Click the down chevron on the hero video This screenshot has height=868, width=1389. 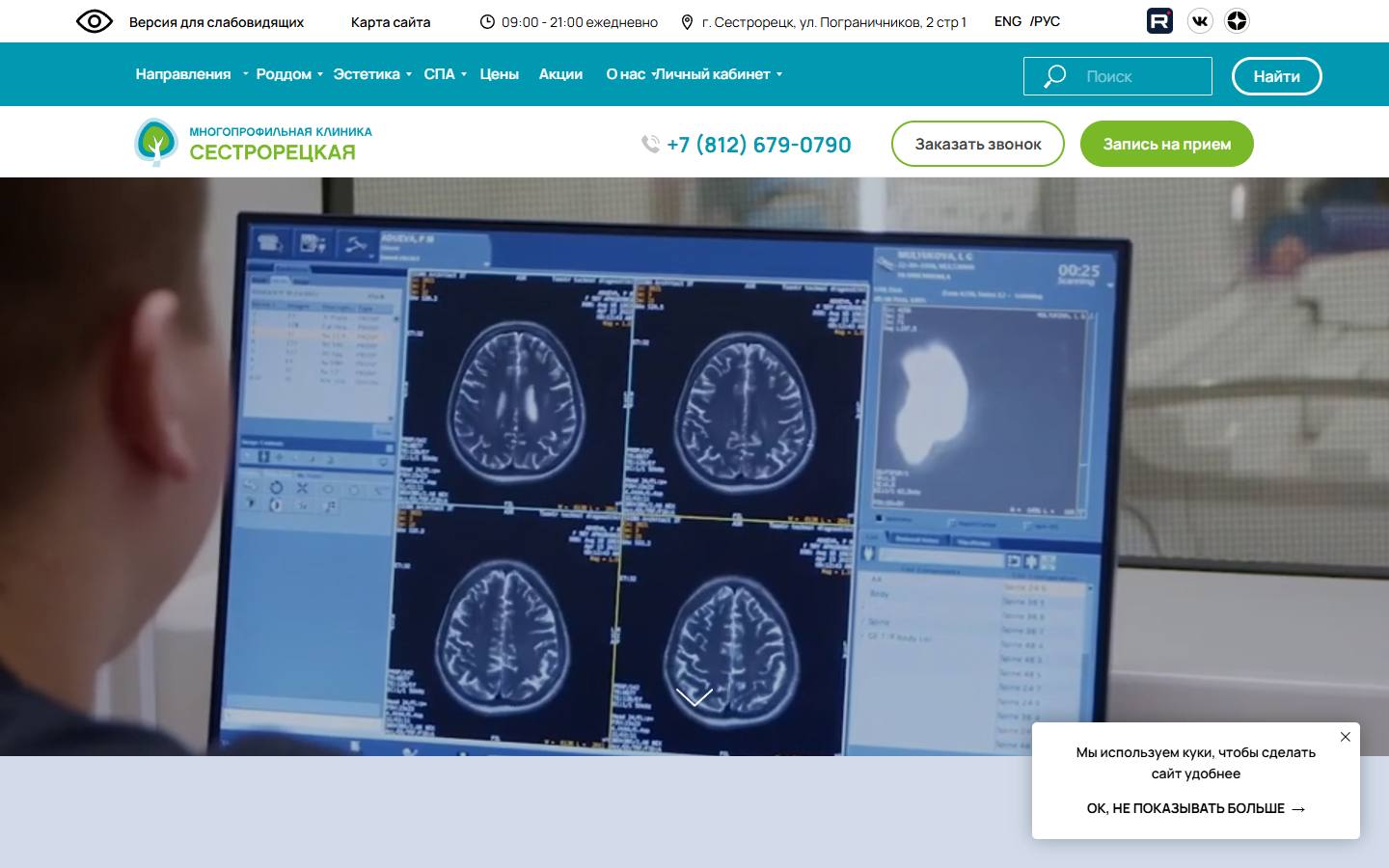(694, 696)
